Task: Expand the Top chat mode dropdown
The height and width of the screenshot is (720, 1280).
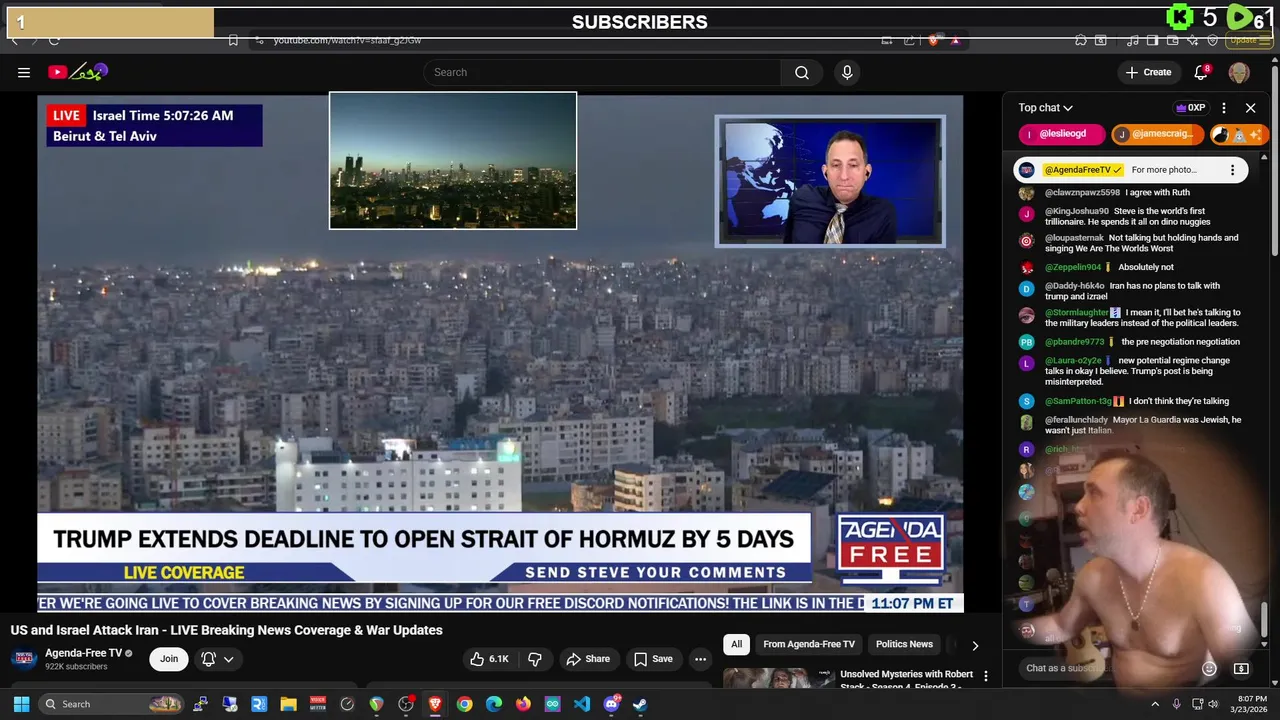Action: point(1046,108)
